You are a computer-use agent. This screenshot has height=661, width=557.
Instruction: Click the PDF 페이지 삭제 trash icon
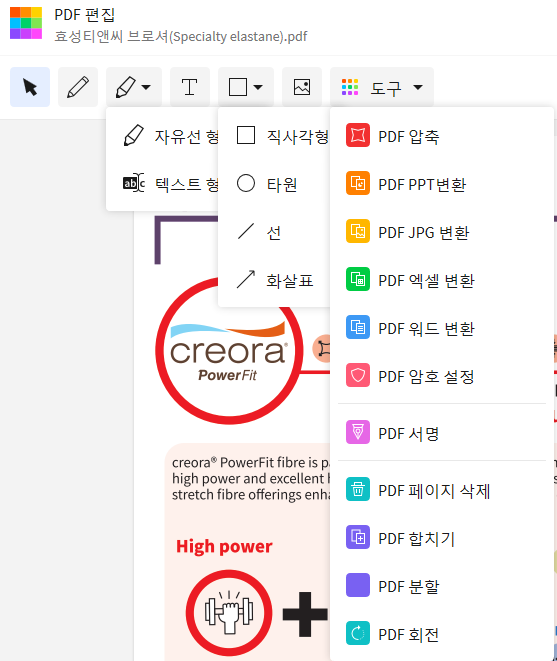tap(358, 489)
